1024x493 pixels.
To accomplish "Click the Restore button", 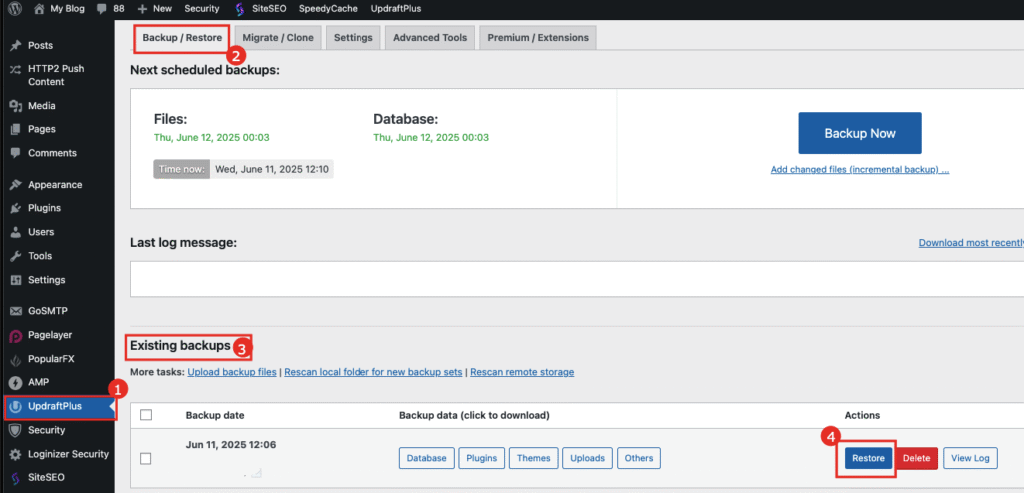I will coord(868,458).
